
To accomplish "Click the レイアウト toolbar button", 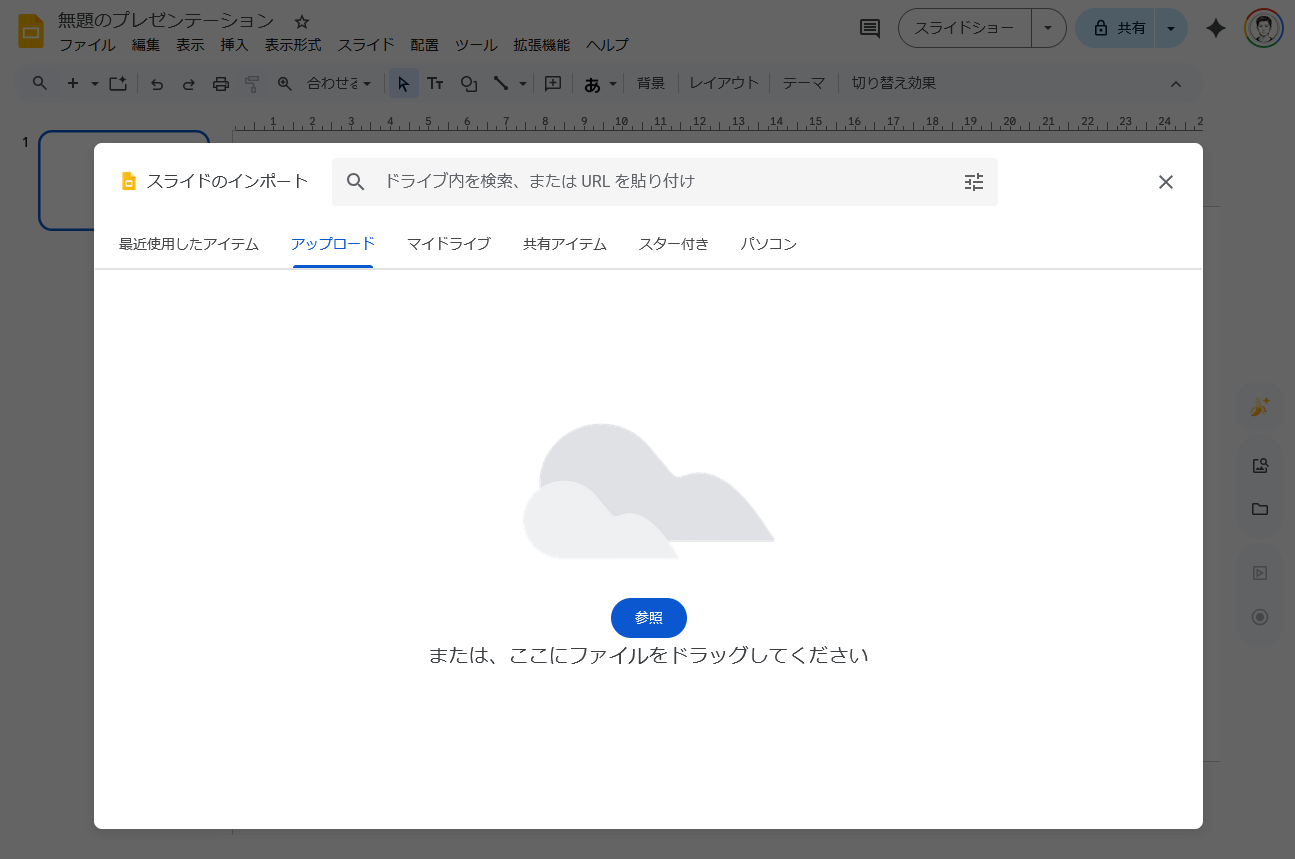I will 724,83.
